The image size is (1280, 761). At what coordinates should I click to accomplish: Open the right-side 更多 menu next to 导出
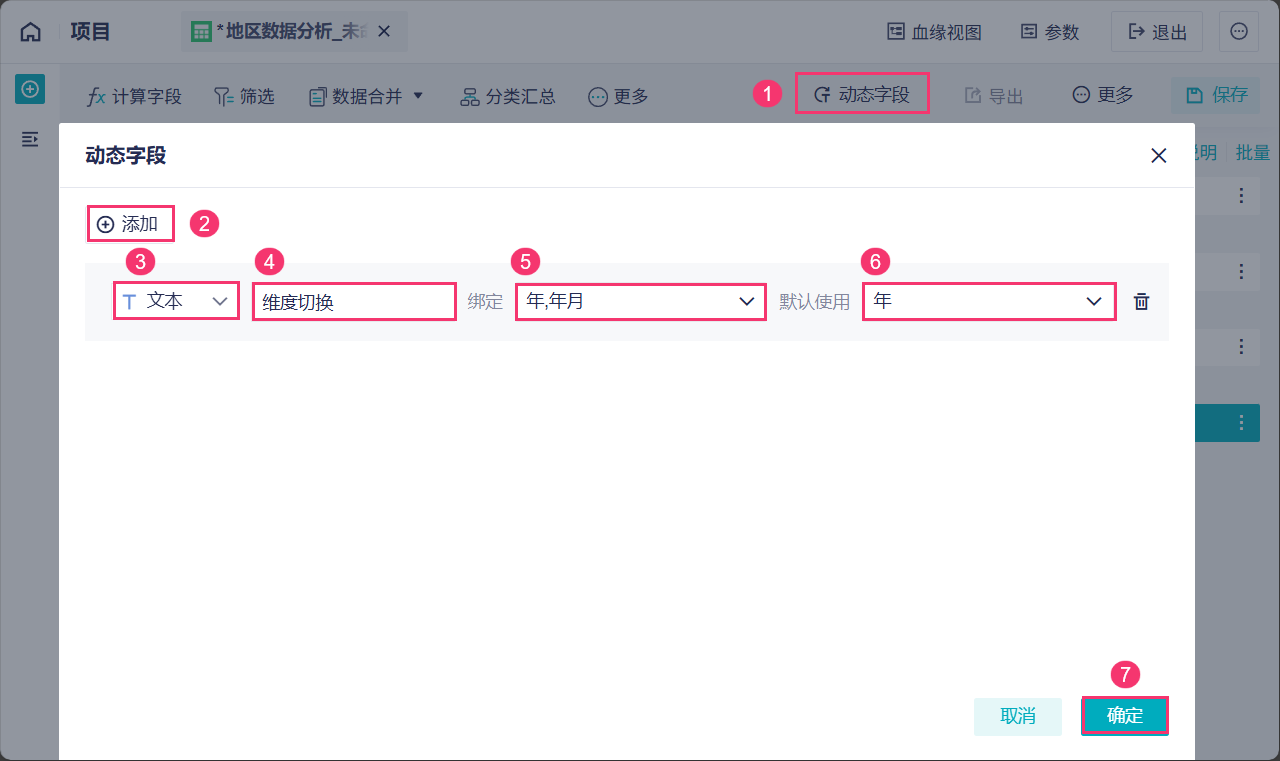click(1103, 95)
